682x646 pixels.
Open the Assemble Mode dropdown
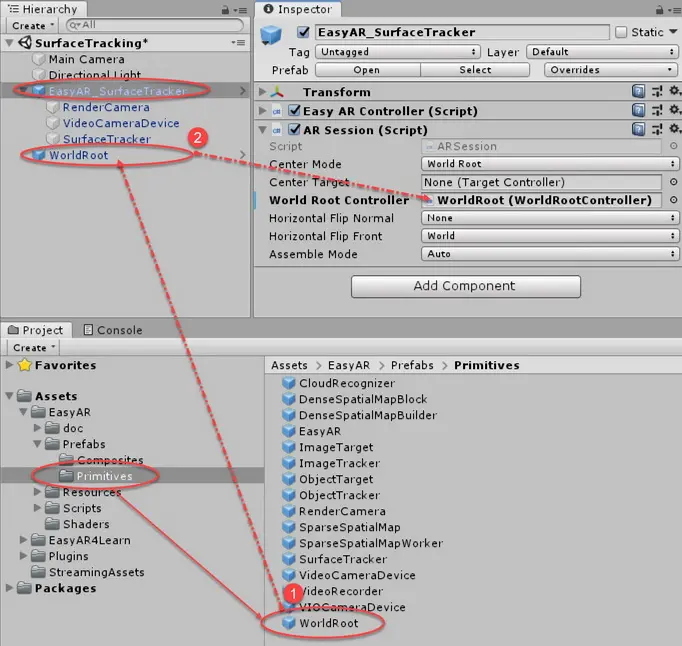(x=550, y=254)
